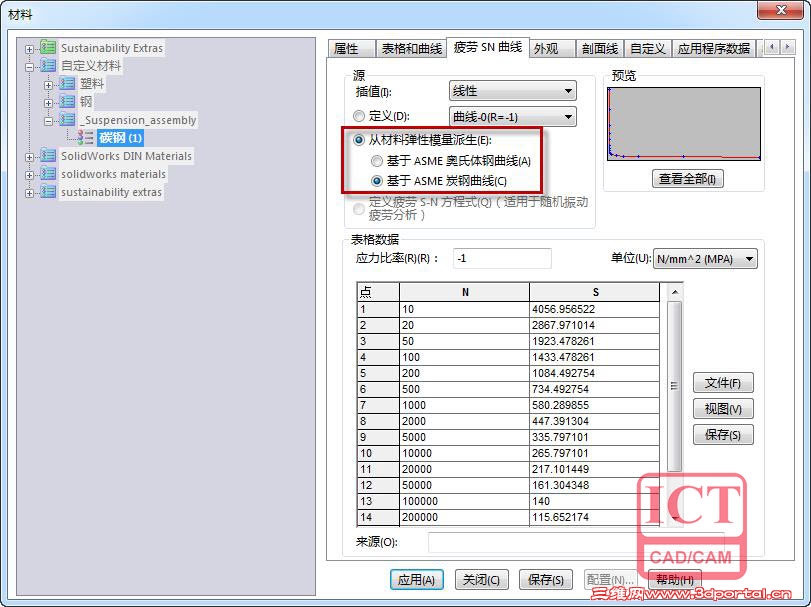The height and width of the screenshot is (607, 811).
Task: Close the 材料 dialog window
Action: point(780,10)
